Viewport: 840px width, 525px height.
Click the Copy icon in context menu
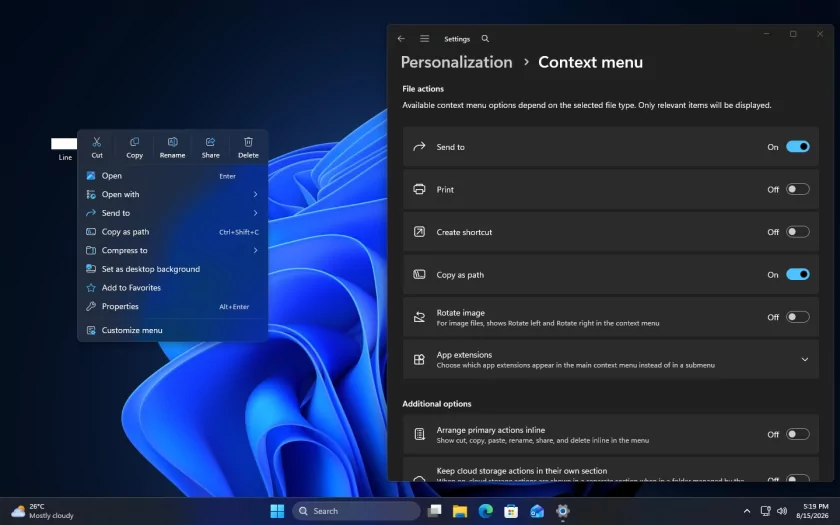coord(134,142)
